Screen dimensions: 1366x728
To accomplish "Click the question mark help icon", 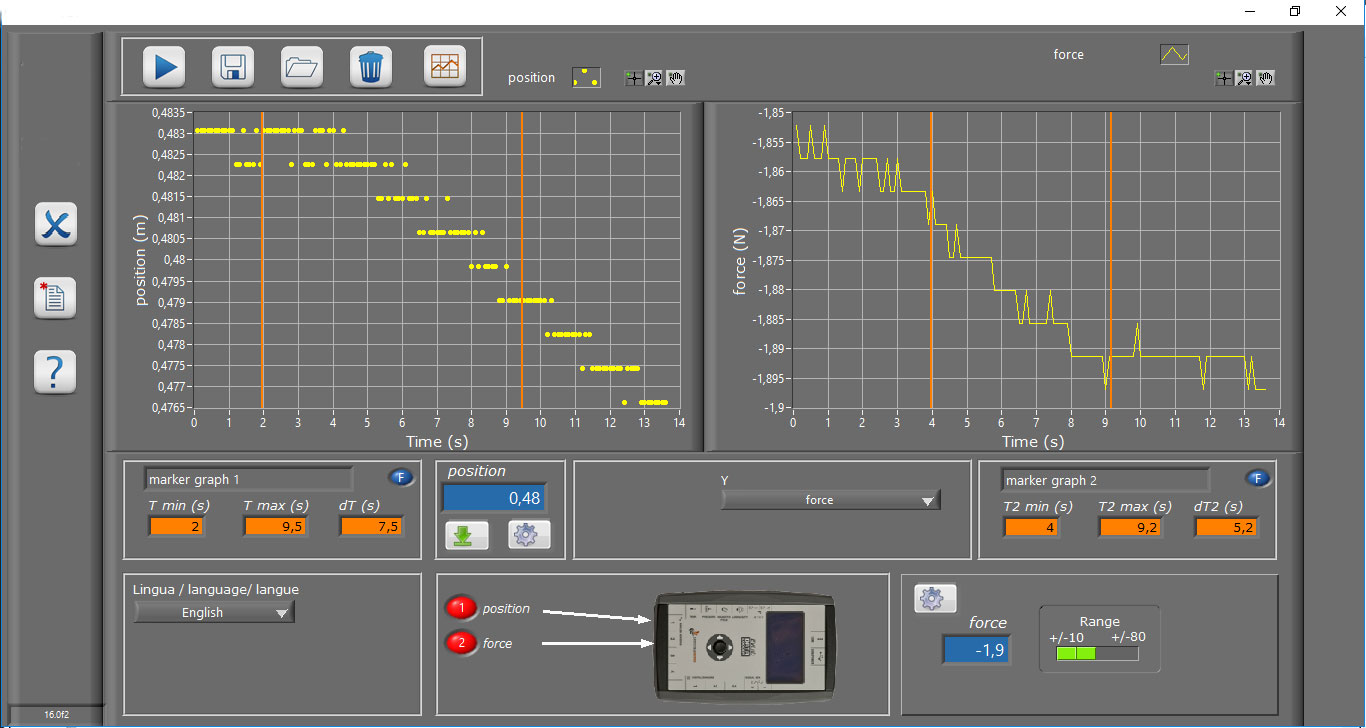I will tap(55, 372).
